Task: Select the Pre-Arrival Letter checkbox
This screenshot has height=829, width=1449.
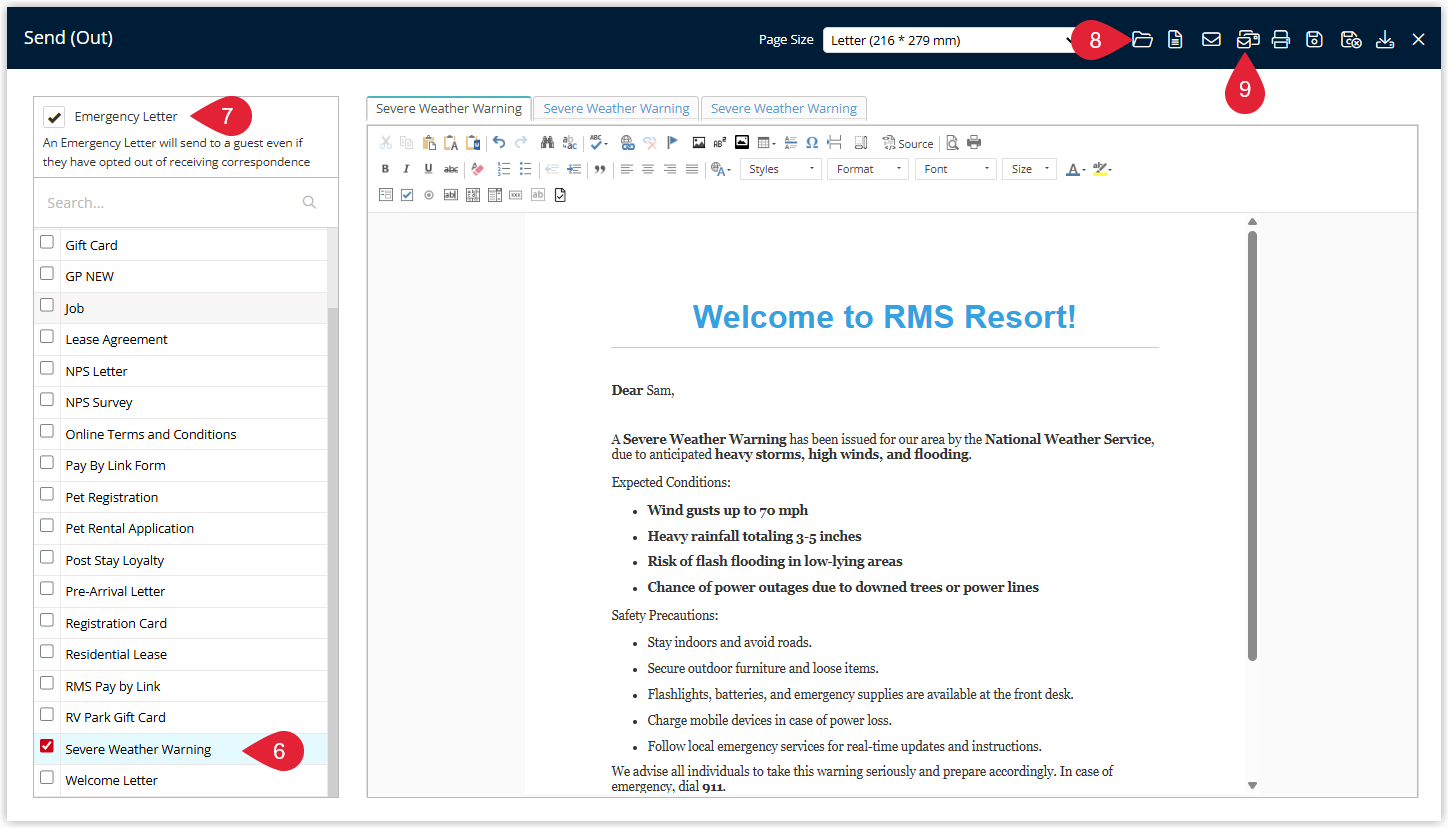Action: 47,589
